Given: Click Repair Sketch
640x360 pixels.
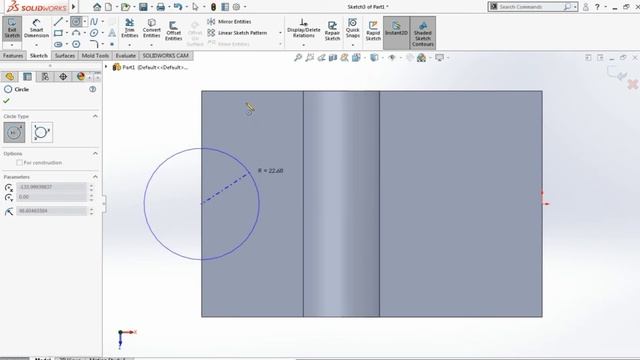Looking at the screenshot, I should pos(332,31).
